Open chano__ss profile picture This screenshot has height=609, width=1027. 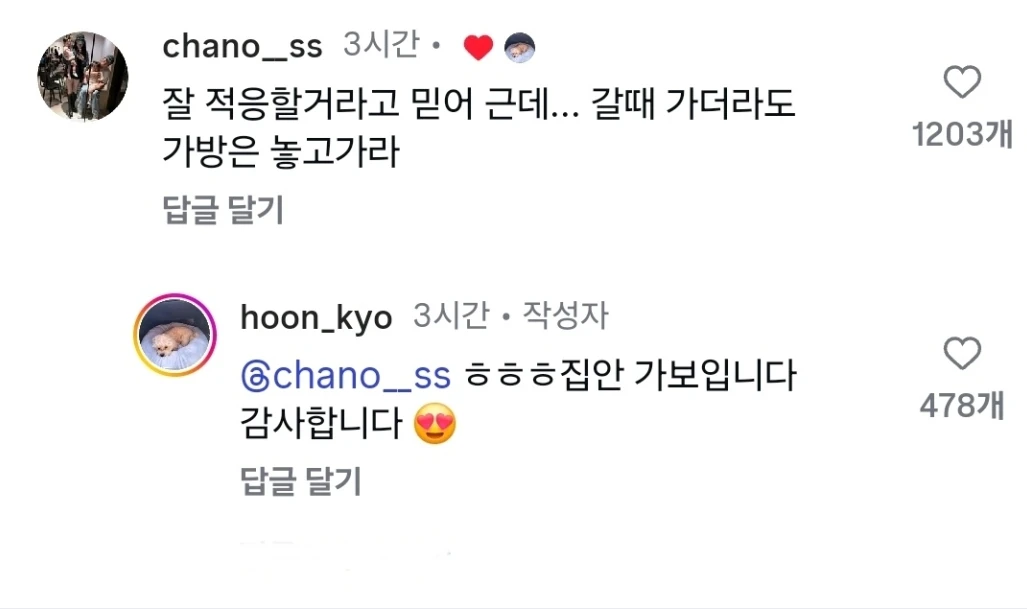[x=83, y=76]
